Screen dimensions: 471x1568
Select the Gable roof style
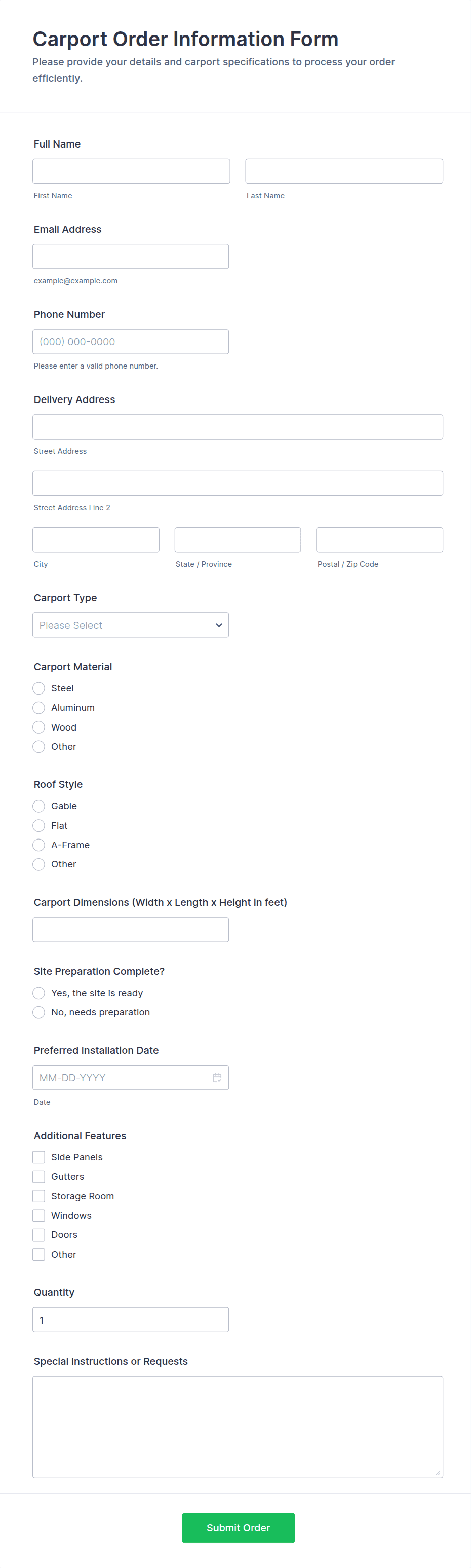click(x=39, y=806)
